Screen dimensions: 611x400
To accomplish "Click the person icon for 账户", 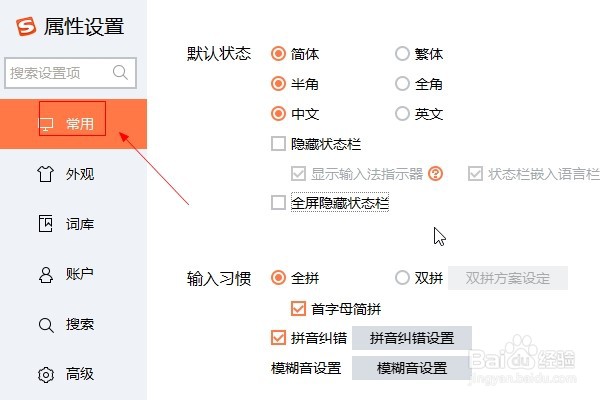I will coord(45,274).
